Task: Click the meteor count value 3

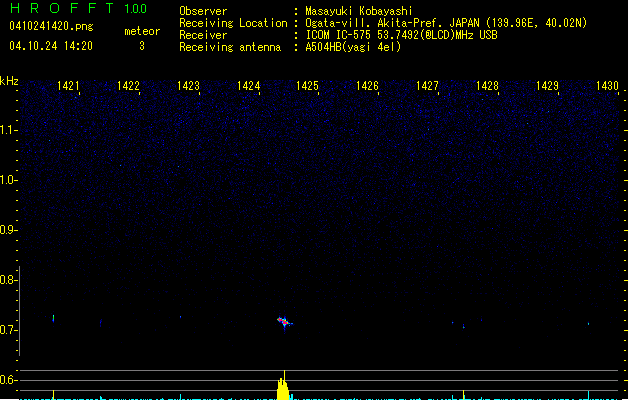Action: (x=142, y=46)
